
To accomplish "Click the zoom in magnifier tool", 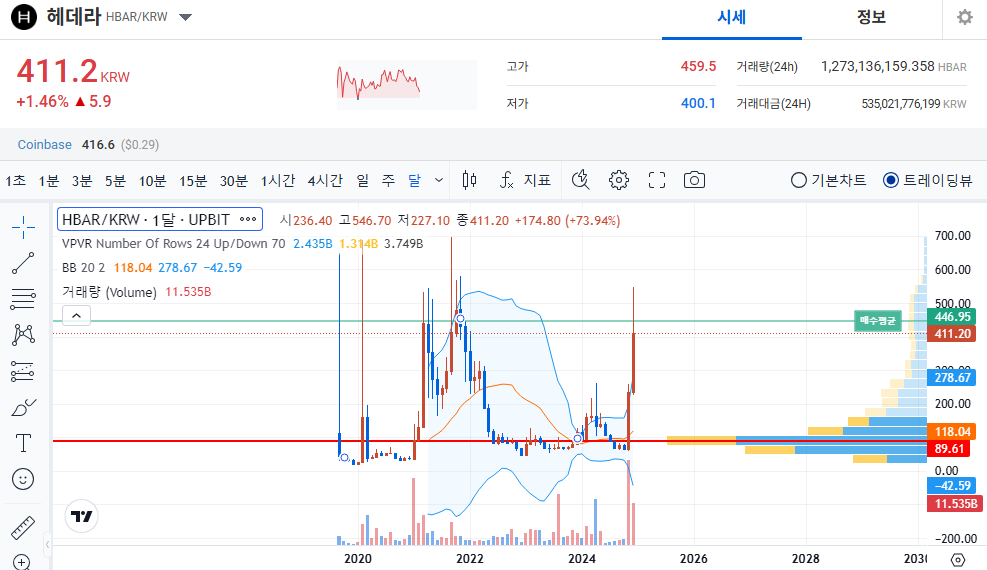I will (21, 561).
